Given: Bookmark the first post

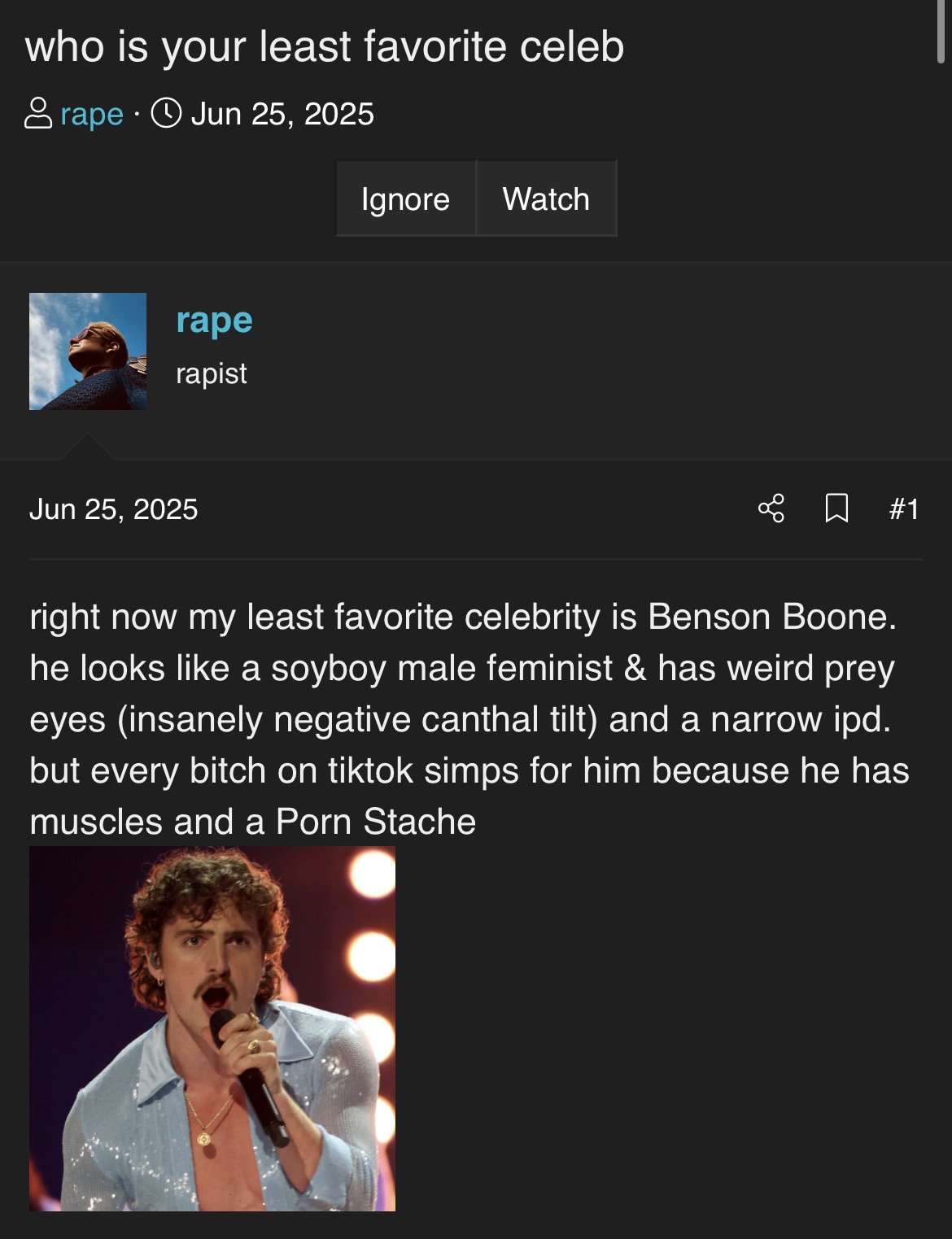Looking at the screenshot, I should (x=836, y=508).
